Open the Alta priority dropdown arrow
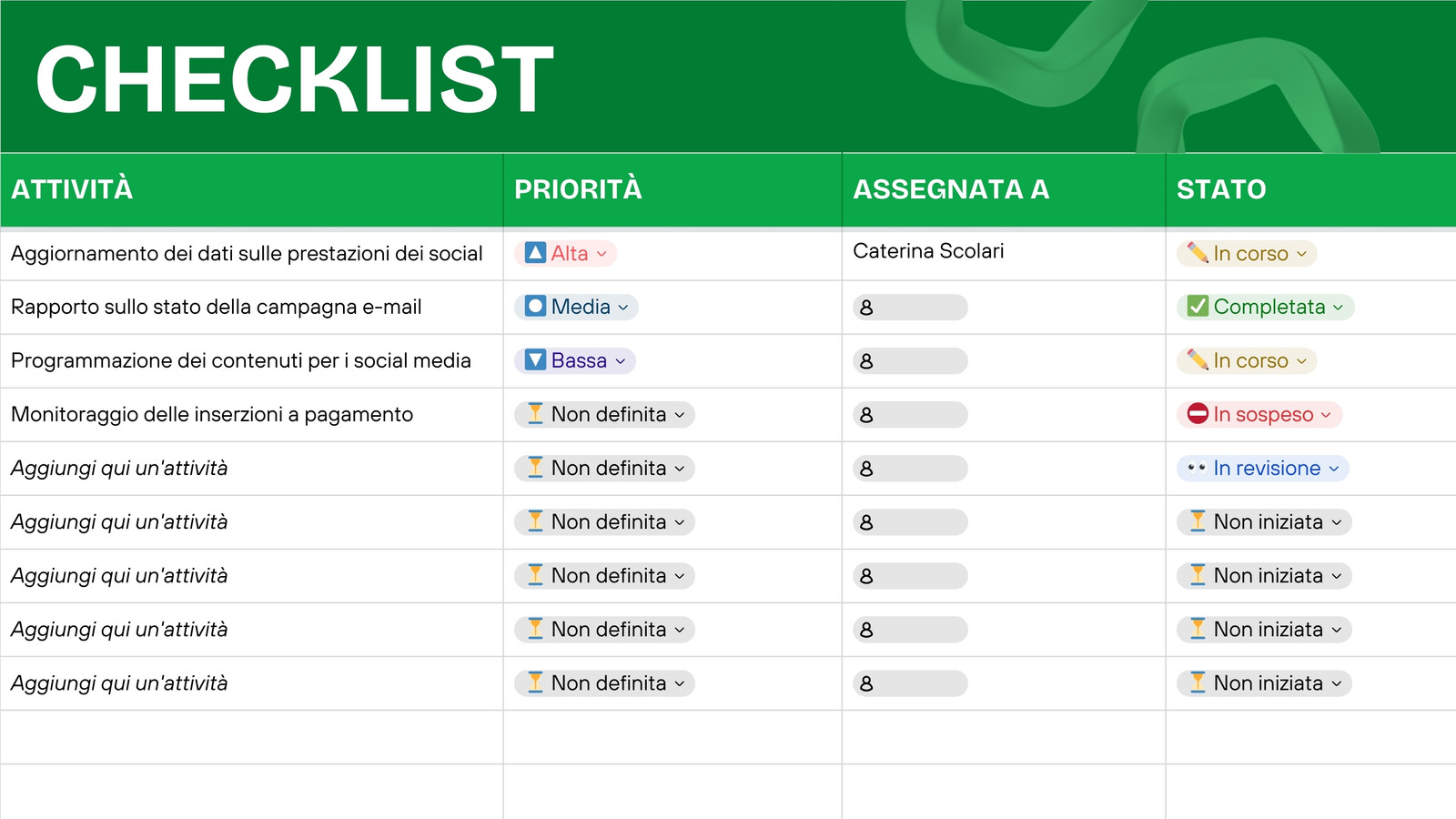The width and height of the screenshot is (1456, 819). (602, 254)
